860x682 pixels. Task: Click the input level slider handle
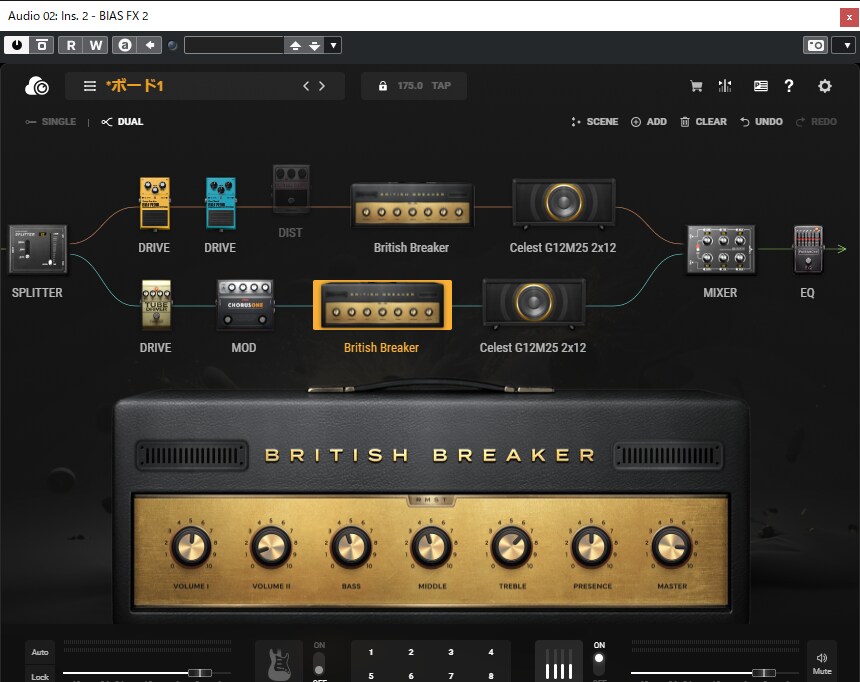tap(200, 673)
